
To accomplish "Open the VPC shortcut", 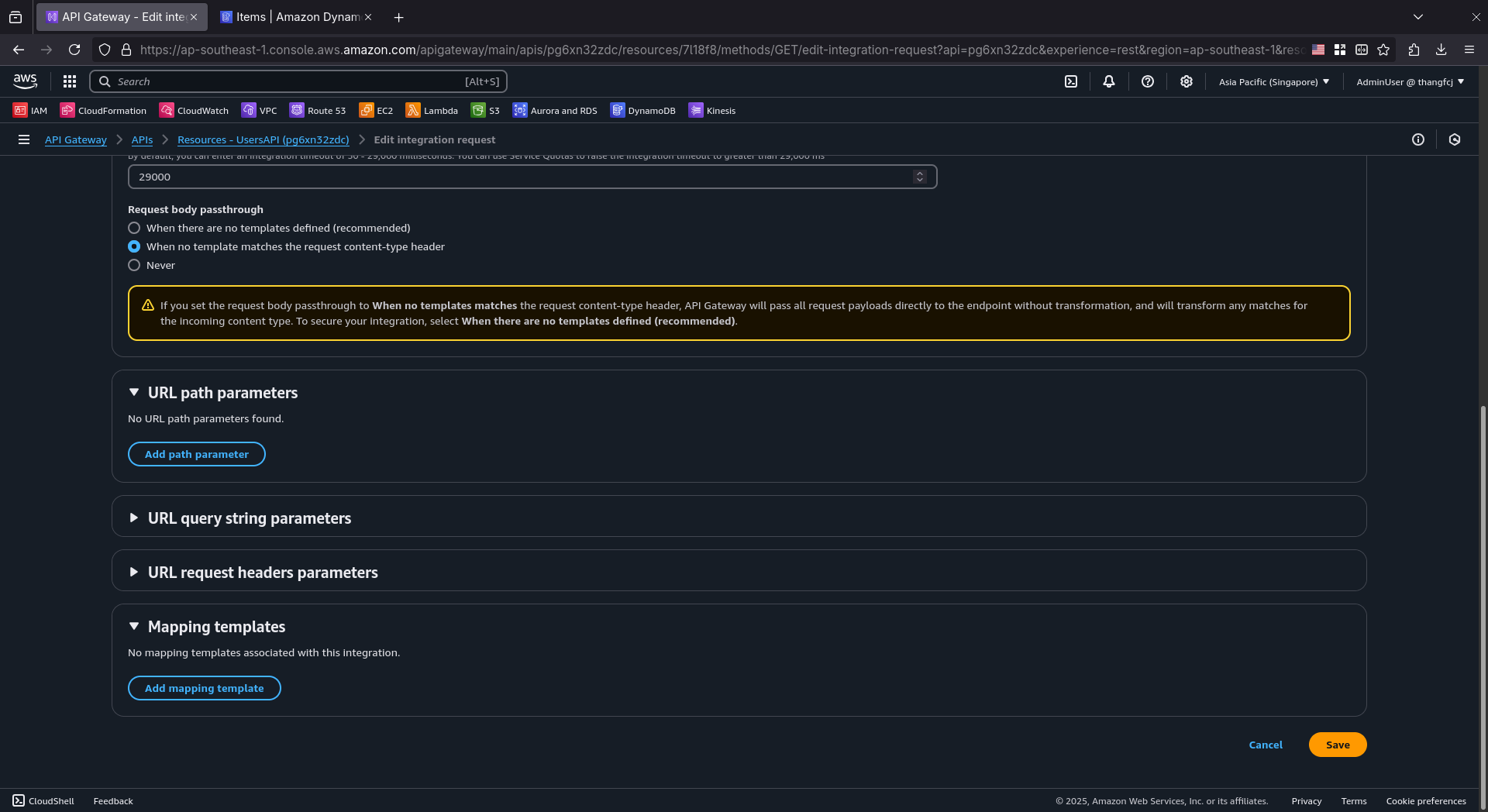I will 260,111.
